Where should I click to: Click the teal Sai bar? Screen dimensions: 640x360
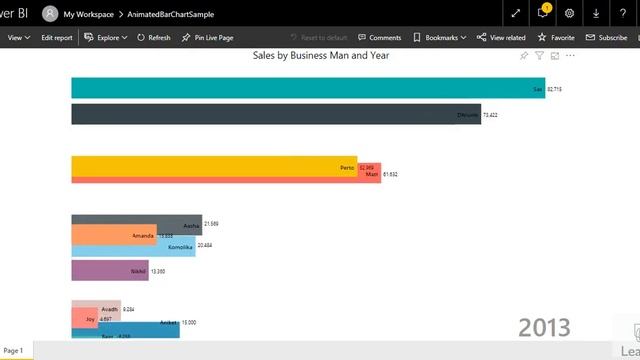[x=308, y=88]
